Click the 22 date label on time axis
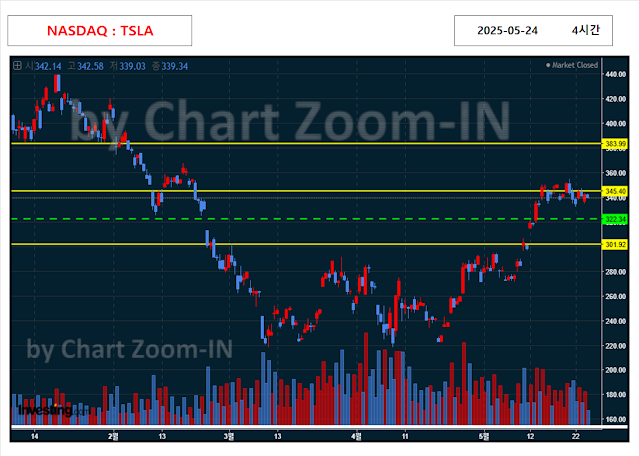The height and width of the screenshot is (456, 639). tap(575, 436)
